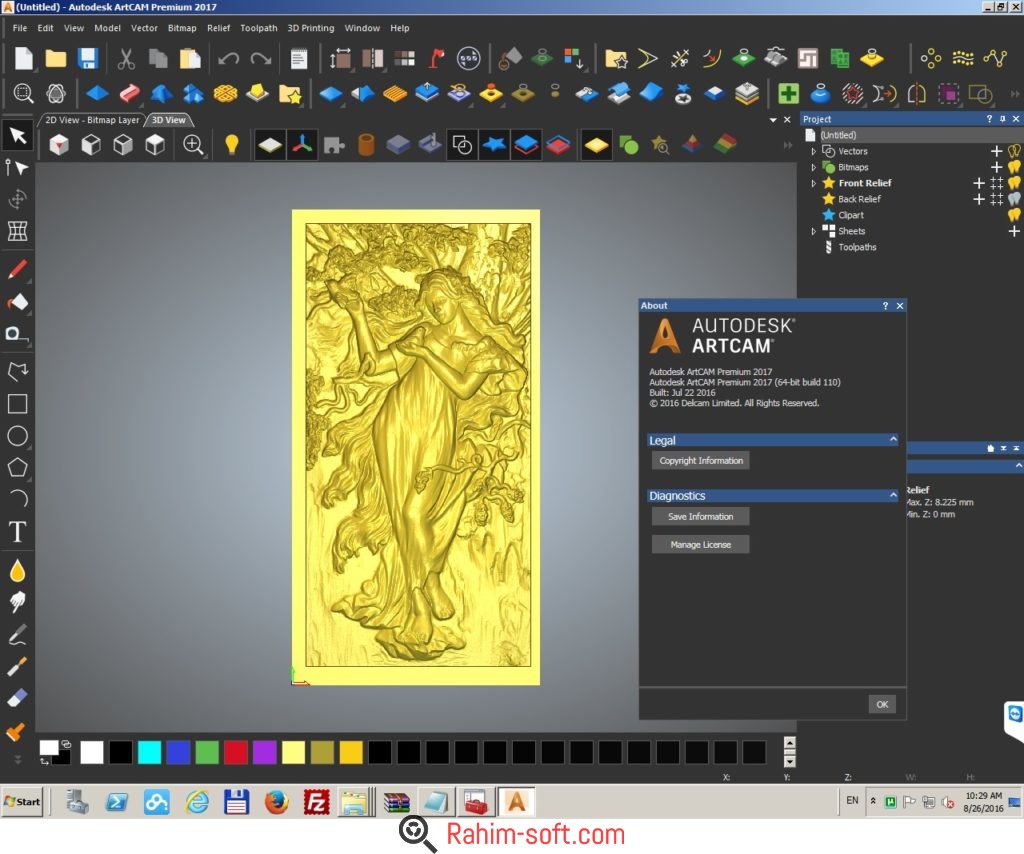Screen dimensions: 1024x854
Task: Expand the Sheets tree node
Action: 814,232
